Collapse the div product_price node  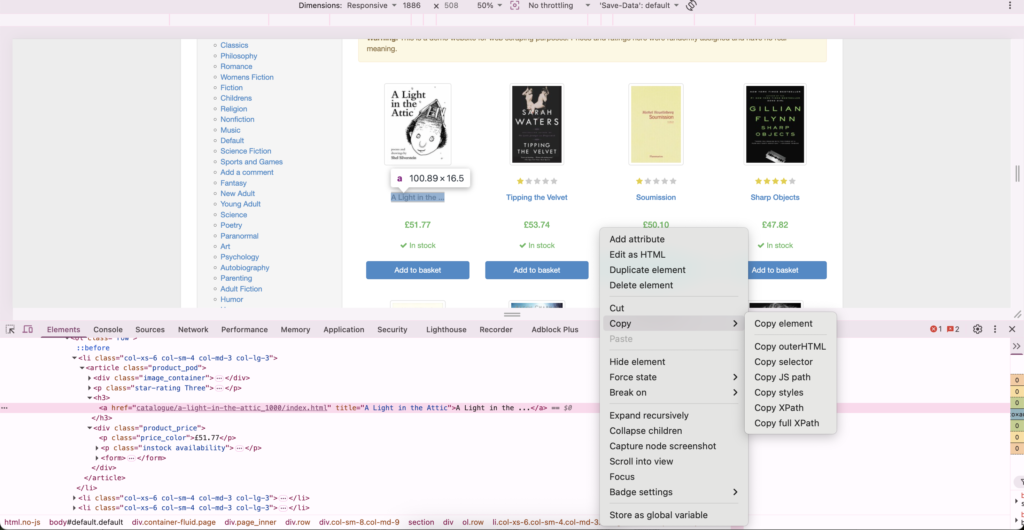coord(89,428)
